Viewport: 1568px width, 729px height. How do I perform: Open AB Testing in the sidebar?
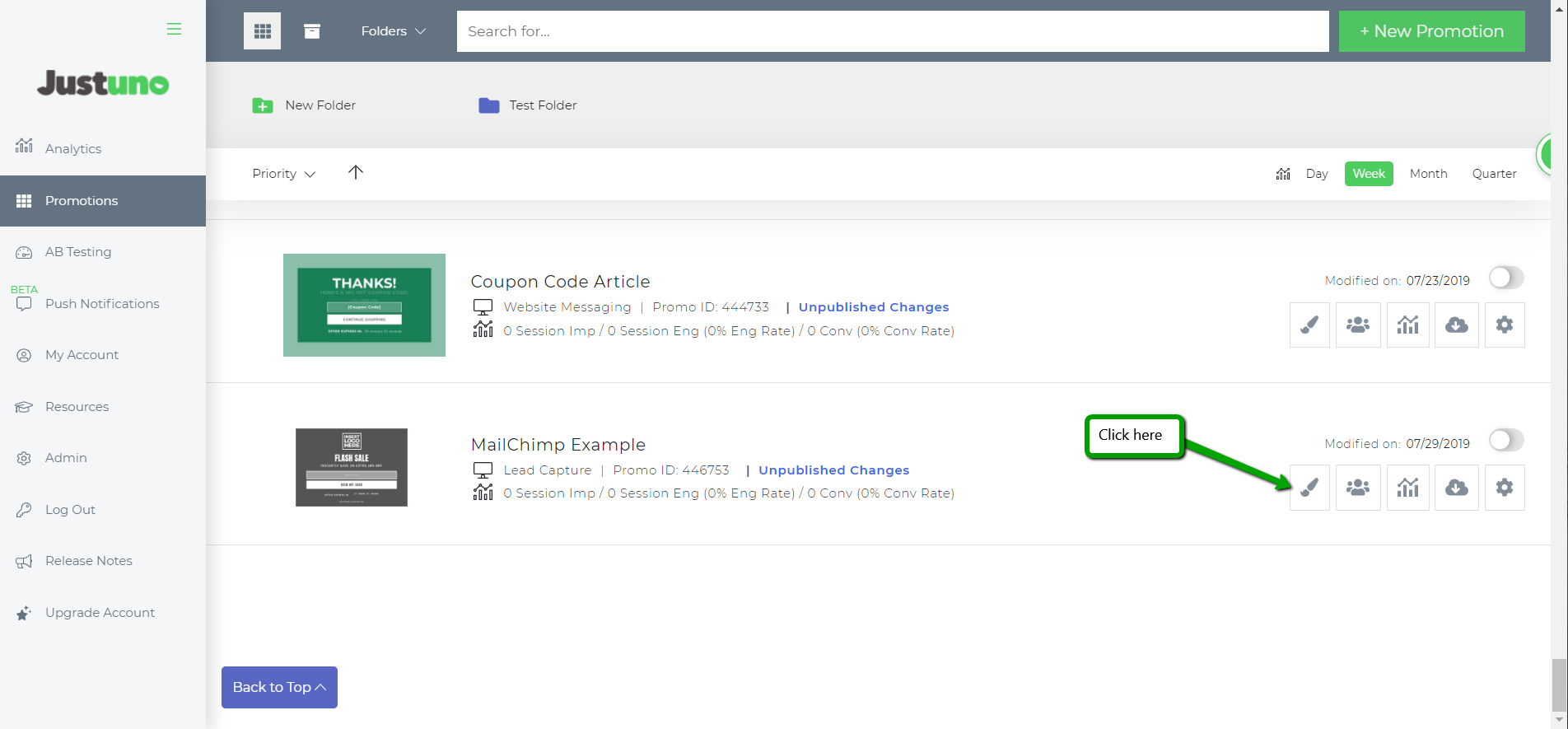(78, 252)
